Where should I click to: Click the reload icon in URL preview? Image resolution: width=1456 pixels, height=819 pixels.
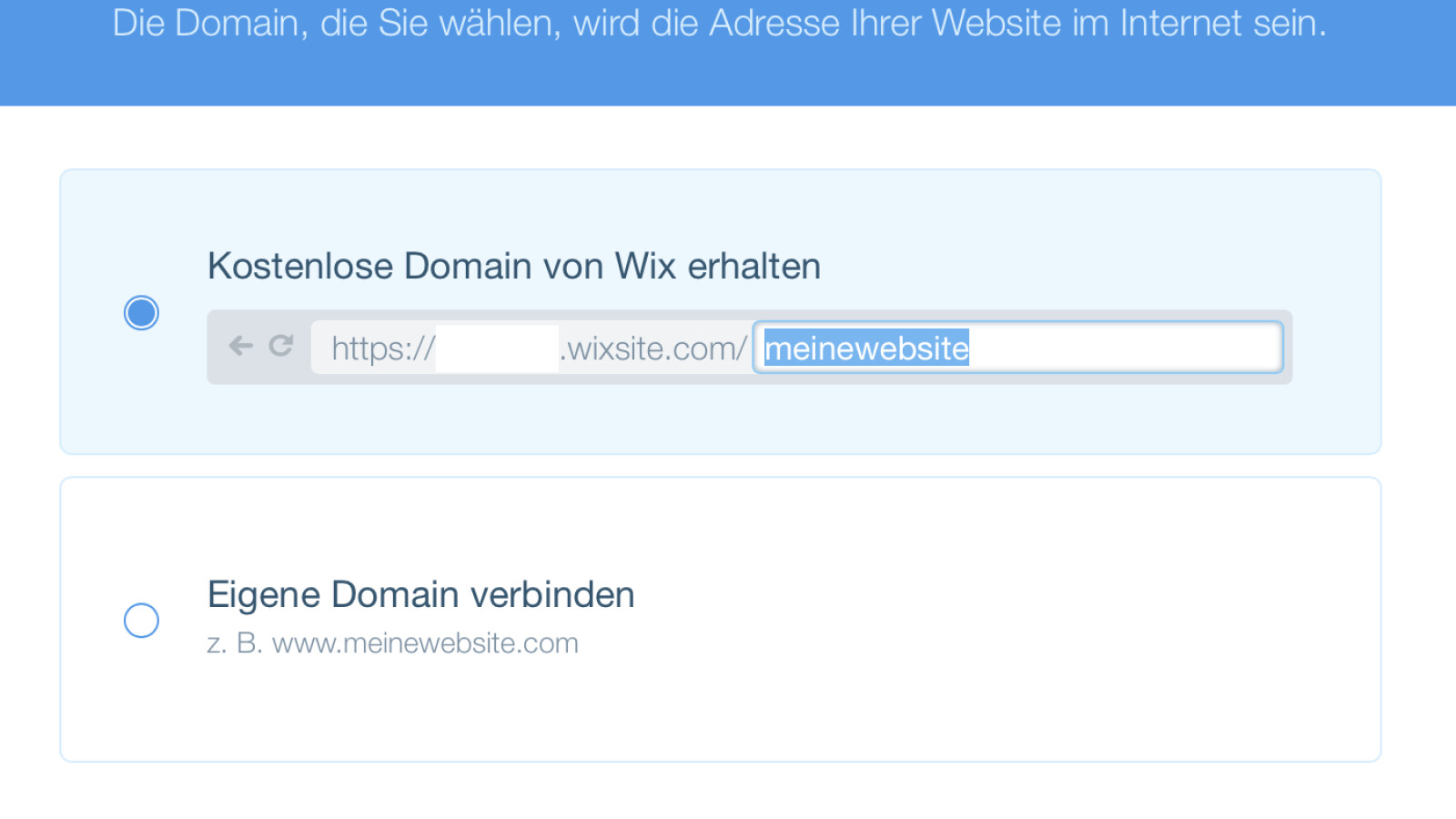[281, 346]
